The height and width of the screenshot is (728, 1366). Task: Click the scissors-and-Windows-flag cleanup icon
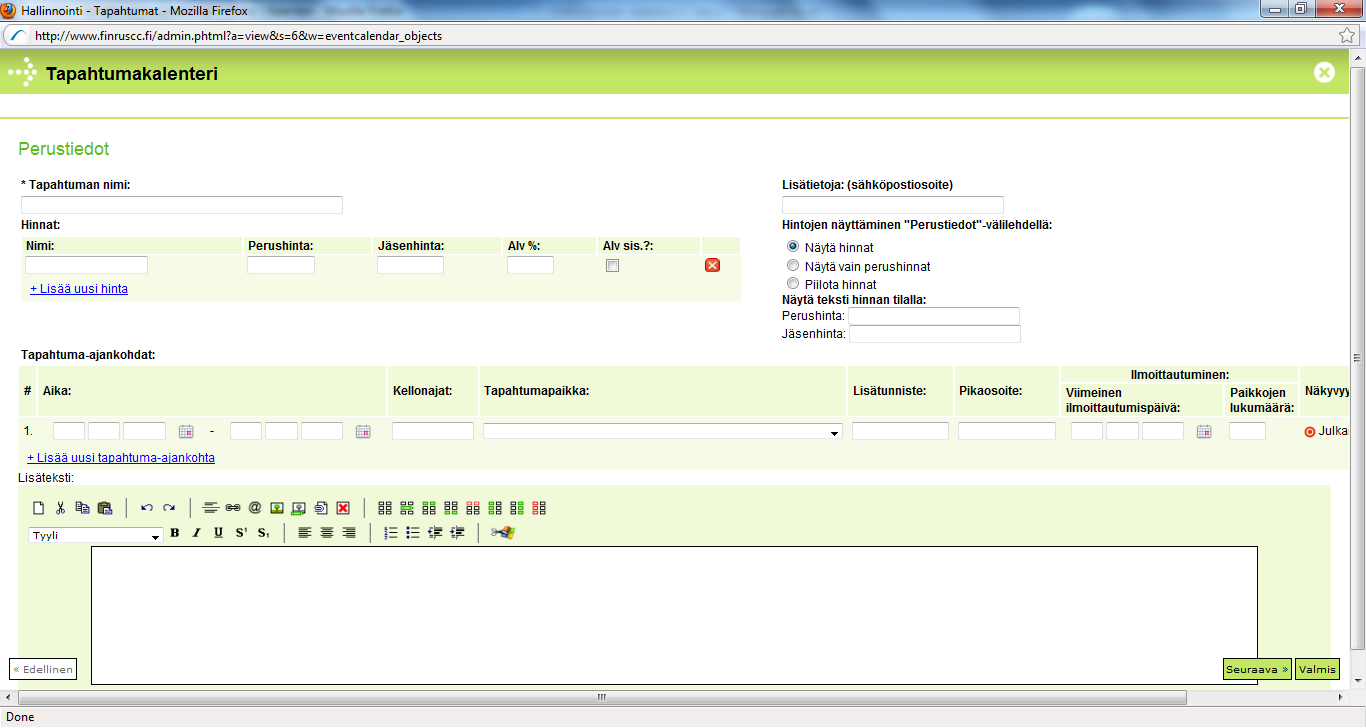(x=502, y=533)
